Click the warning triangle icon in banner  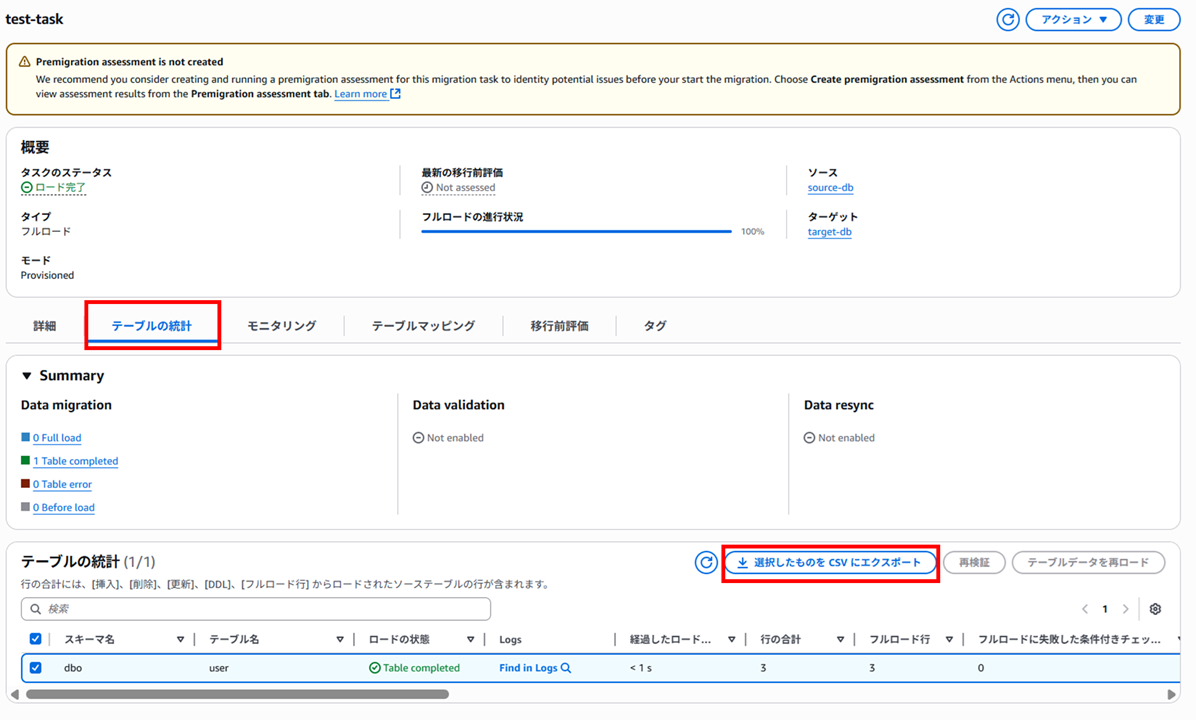(x=24, y=62)
